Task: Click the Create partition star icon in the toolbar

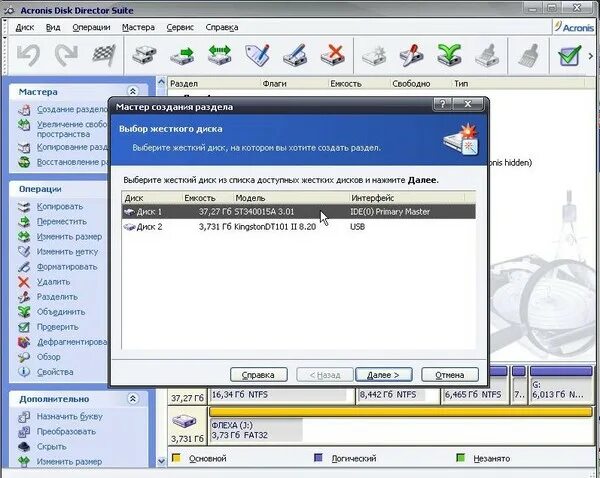Action: (374, 55)
